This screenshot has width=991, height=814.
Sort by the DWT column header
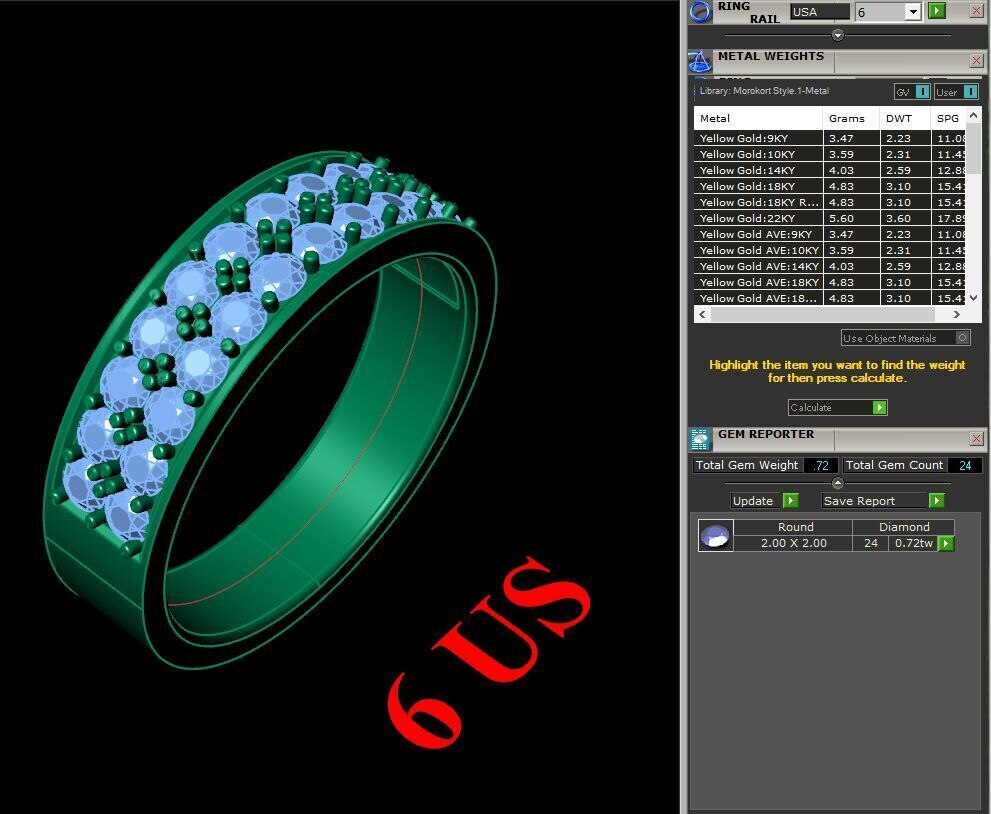(x=904, y=118)
